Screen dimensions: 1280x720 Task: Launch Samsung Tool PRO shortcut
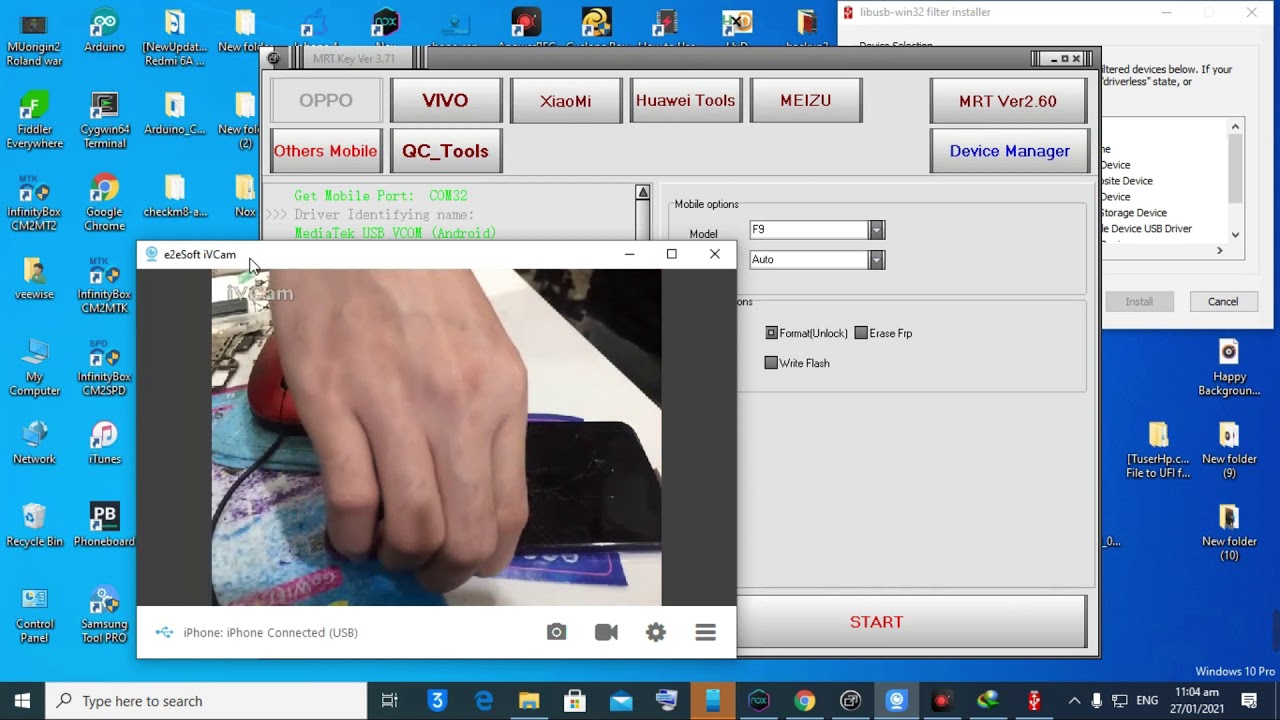coord(104,614)
